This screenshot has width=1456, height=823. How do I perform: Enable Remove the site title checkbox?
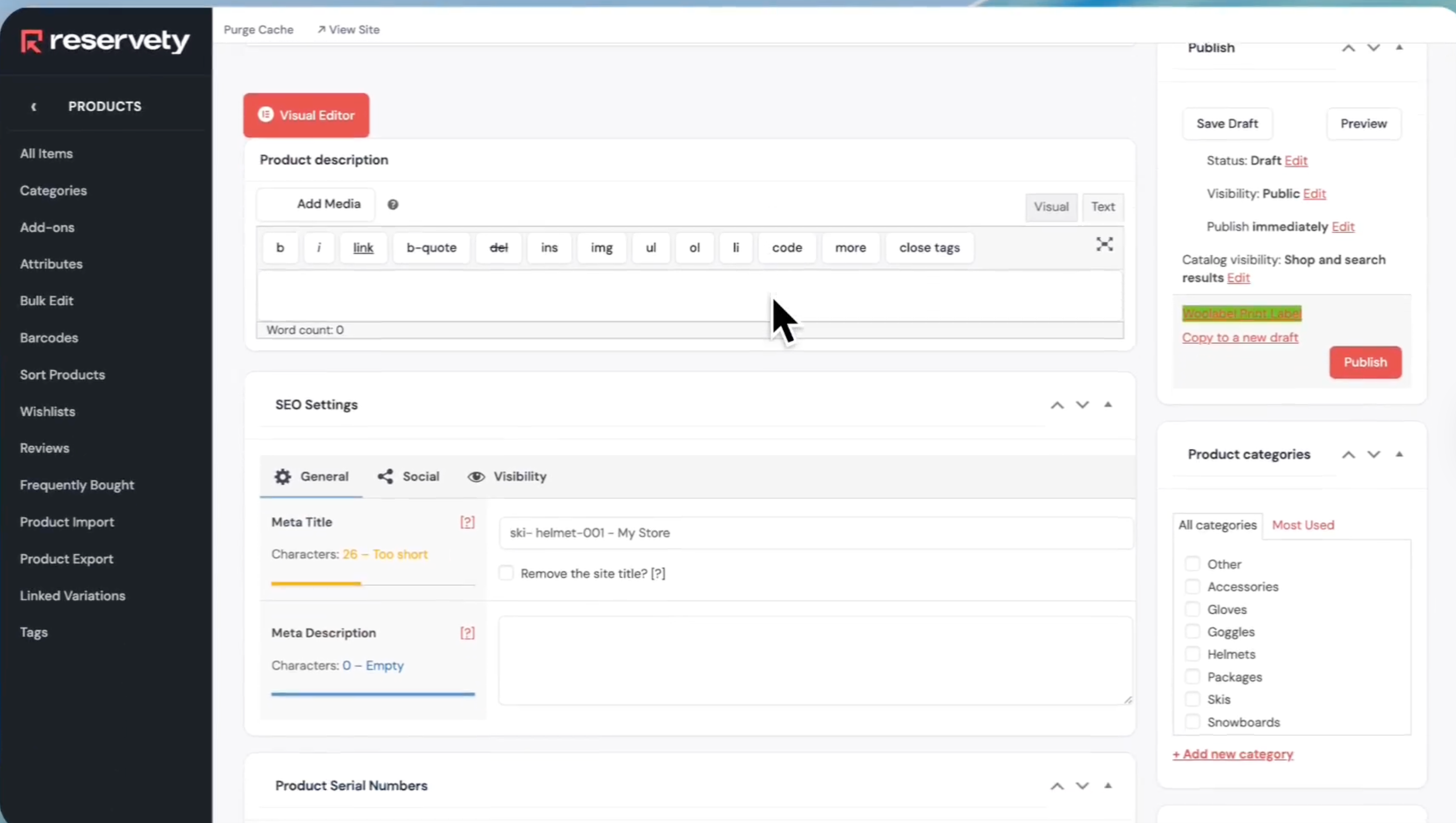click(506, 573)
